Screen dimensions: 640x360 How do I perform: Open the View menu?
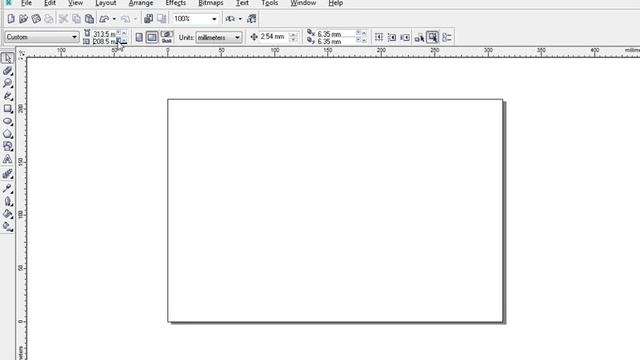(76, 3)
